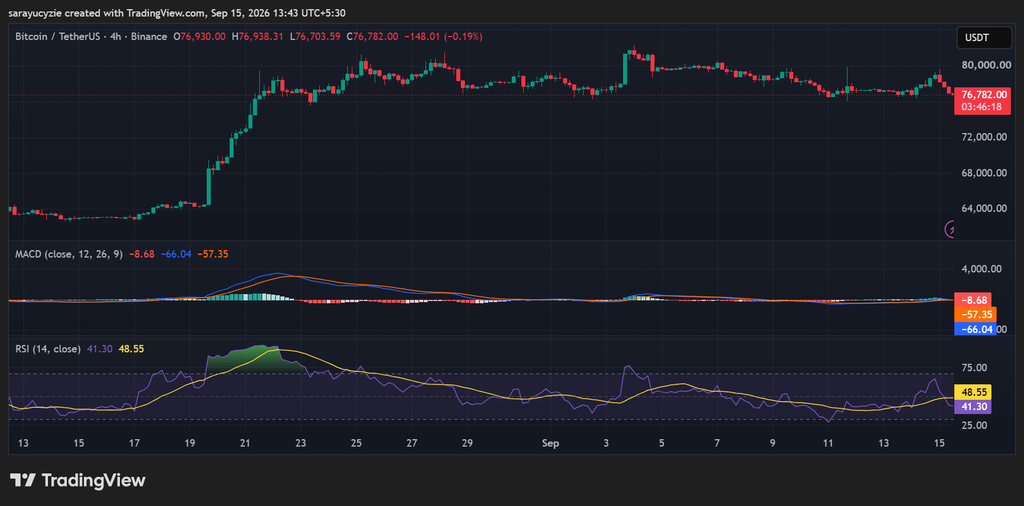Click the 7 date label on time axis
1024x506 pixels.
[x=717, y=443]
